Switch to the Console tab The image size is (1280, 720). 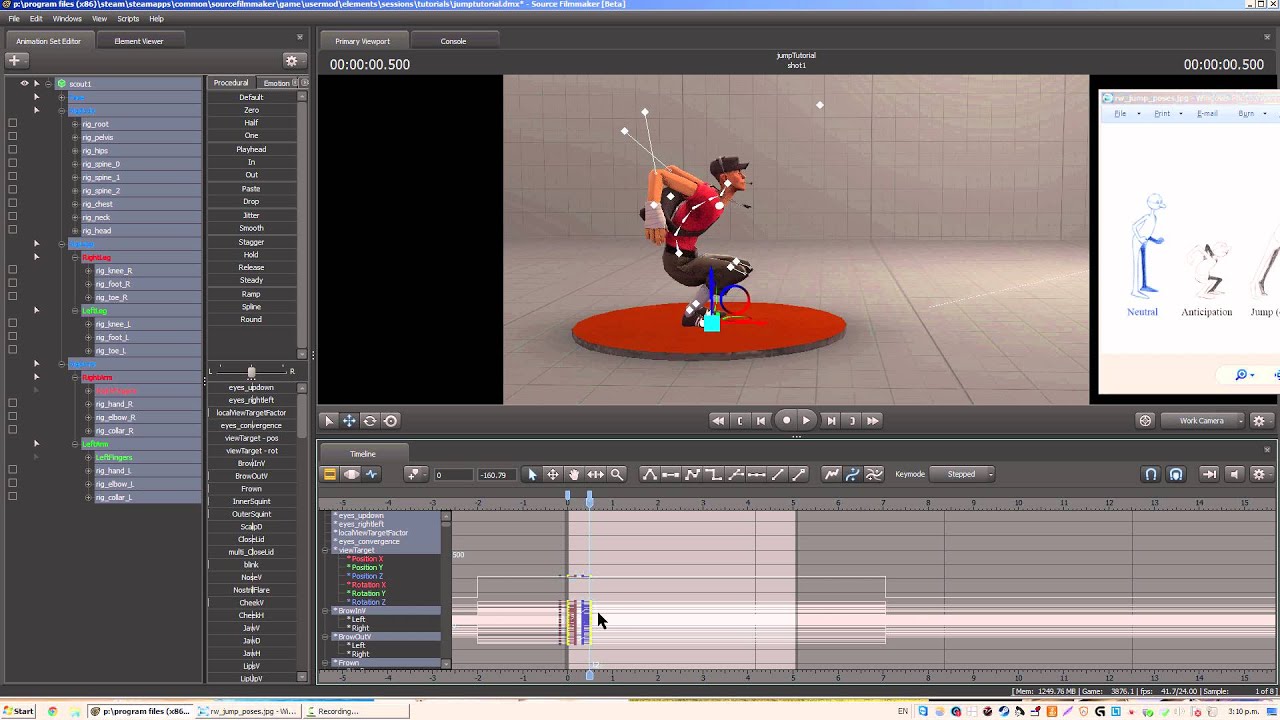(453, 41)
